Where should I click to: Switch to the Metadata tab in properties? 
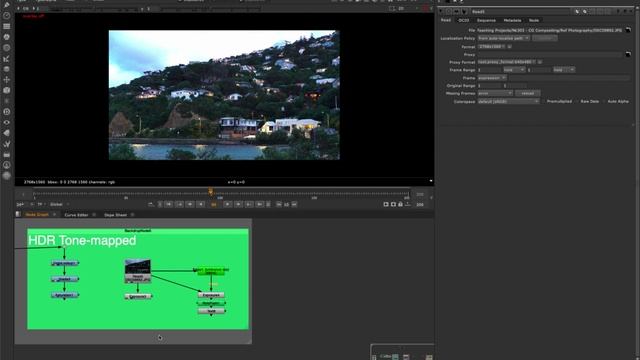[512, 20]
